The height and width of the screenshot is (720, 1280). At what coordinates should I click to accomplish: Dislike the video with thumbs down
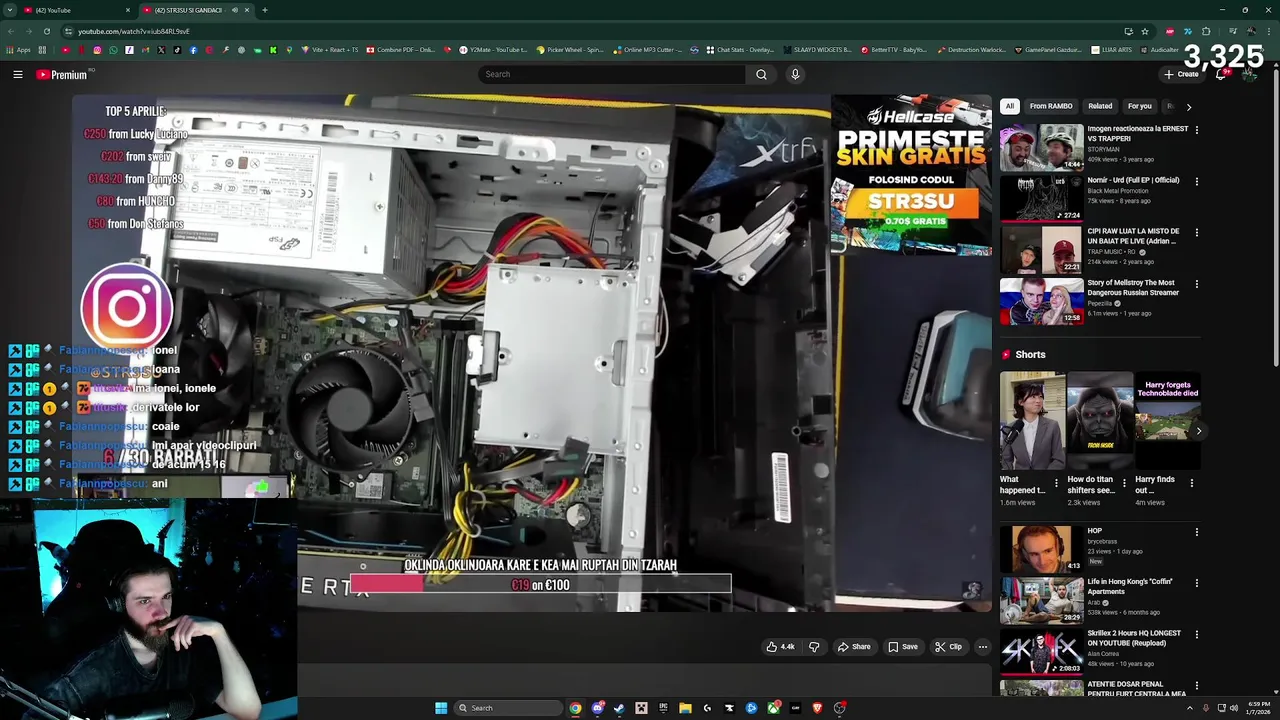tap(814, 647)
